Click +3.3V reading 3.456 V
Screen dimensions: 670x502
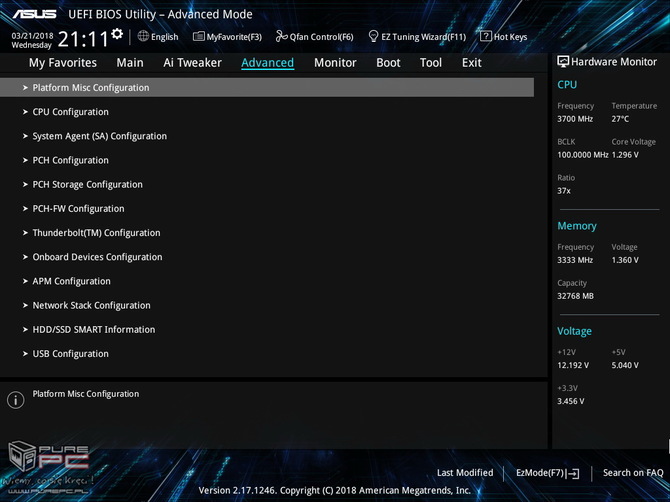pos(570,401)
